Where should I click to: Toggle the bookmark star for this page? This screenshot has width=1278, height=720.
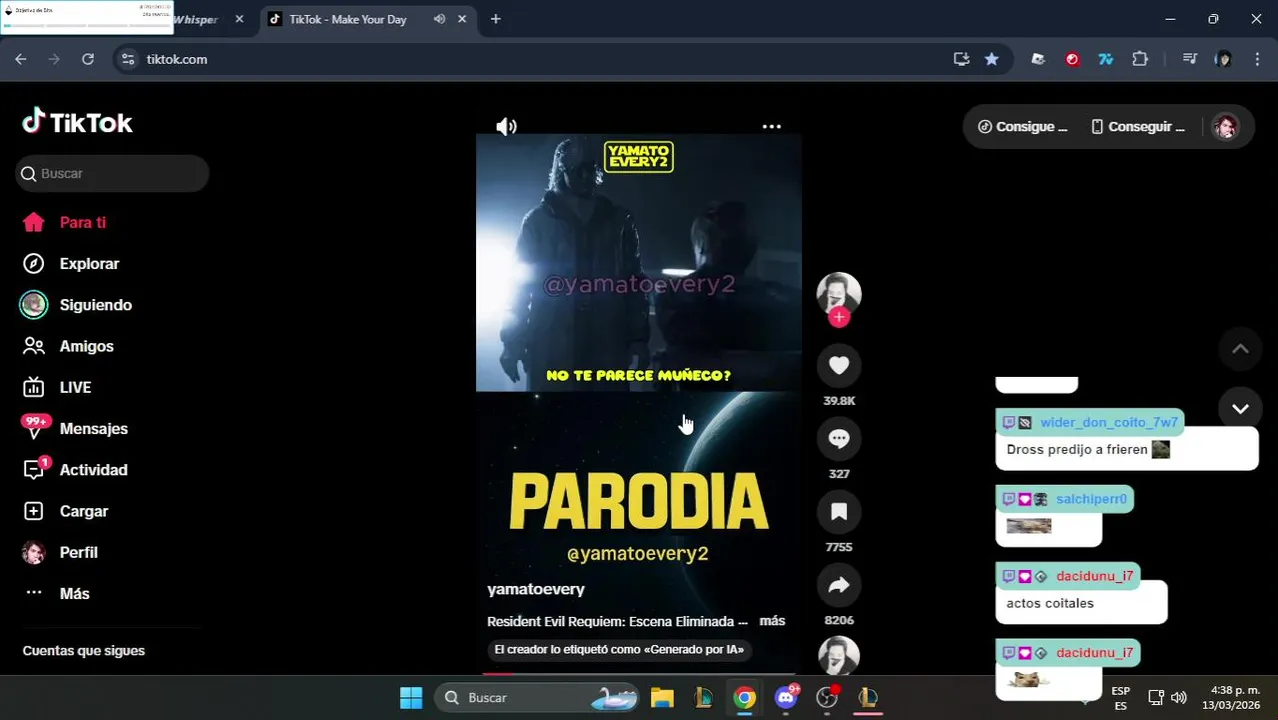pos(991,59)
